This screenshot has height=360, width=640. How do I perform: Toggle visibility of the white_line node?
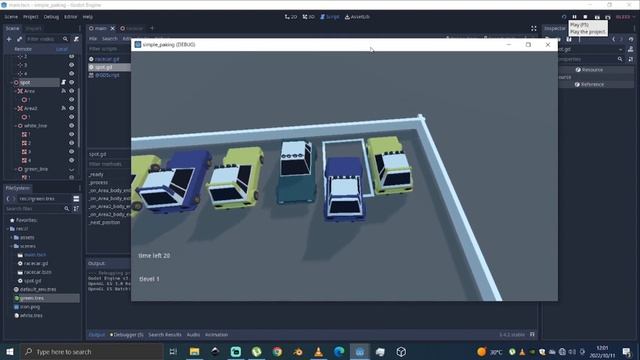click(x=71, y=126)
